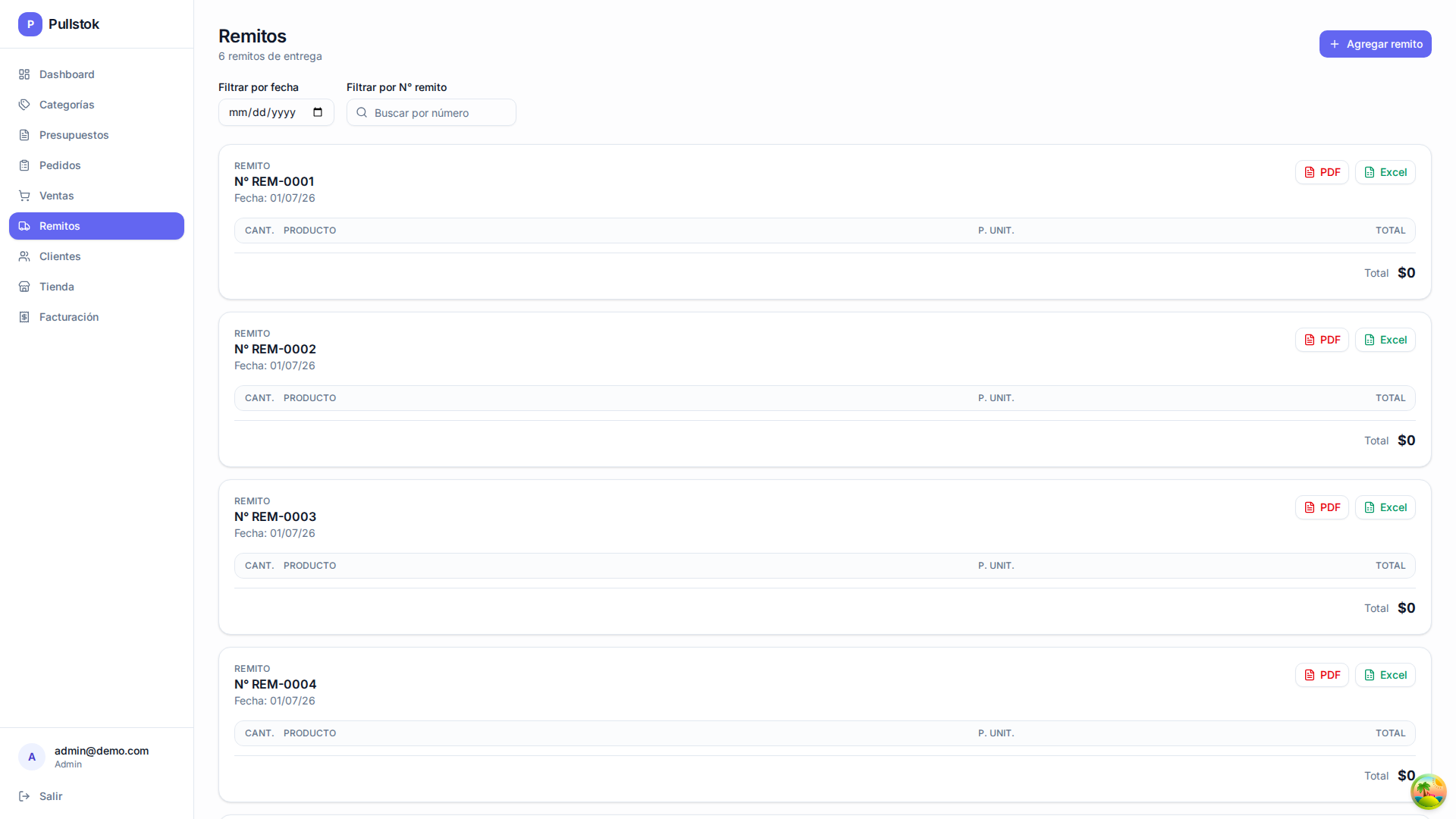Click the Facturación receipt icon
This screenshot has width=1456, height=819.
pyautogui.click(x=24, y=317)
